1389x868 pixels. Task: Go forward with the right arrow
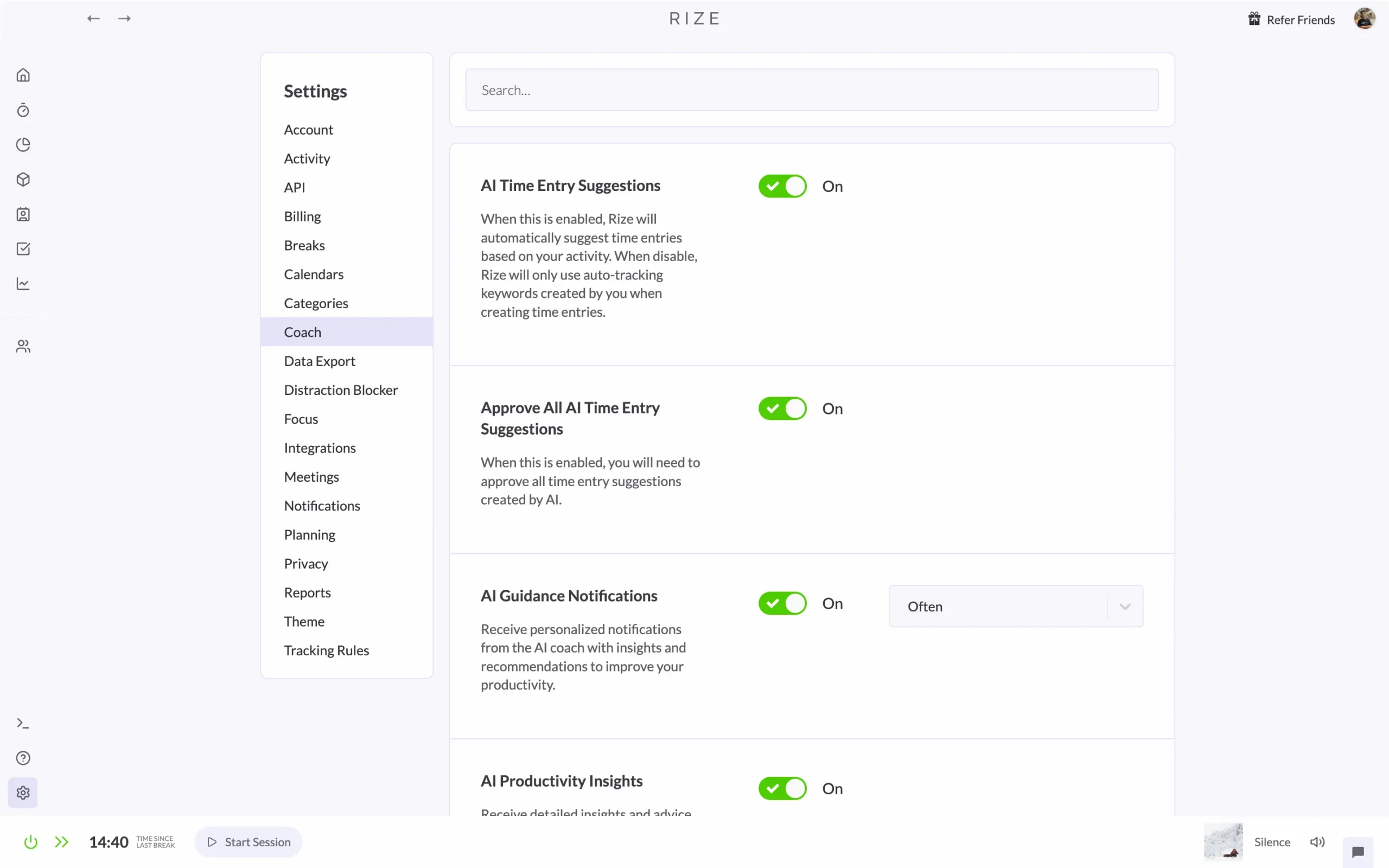(x=125, y=18)
